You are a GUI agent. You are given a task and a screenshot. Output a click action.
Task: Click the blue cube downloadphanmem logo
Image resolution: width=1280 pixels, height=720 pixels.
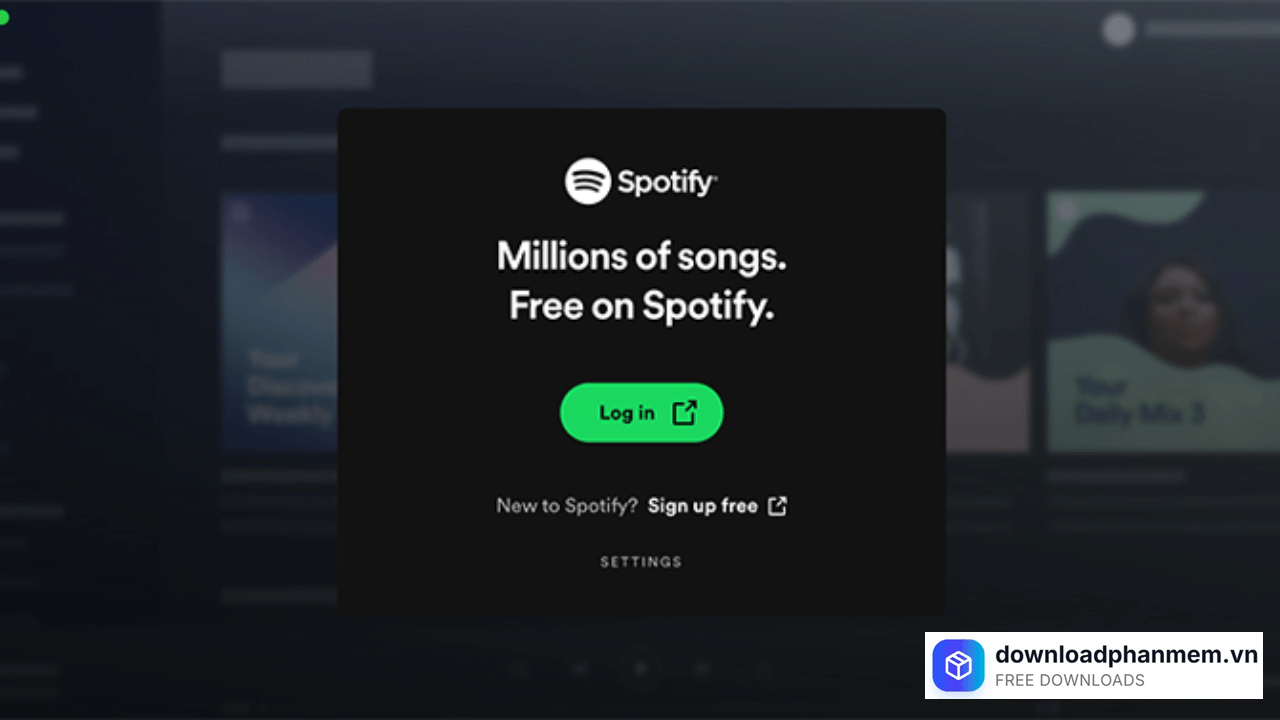pyautogui.click(x=958, y=665)
